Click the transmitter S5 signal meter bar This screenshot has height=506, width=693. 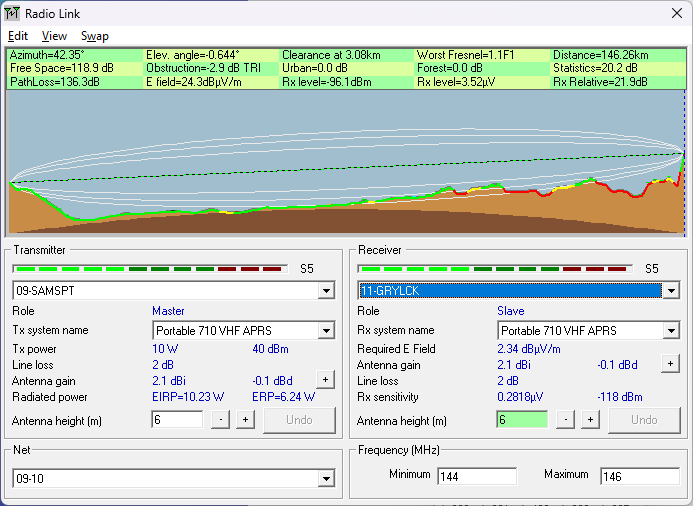pyautogui.click(x=150, y=269)
